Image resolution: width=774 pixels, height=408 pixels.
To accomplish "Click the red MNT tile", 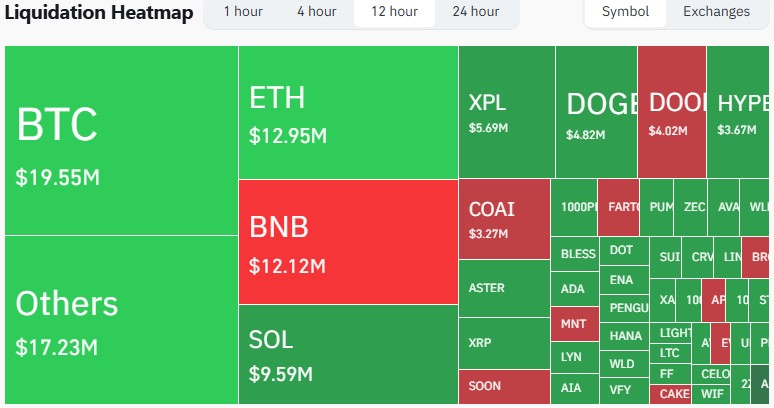I will [x=574, y=324].
